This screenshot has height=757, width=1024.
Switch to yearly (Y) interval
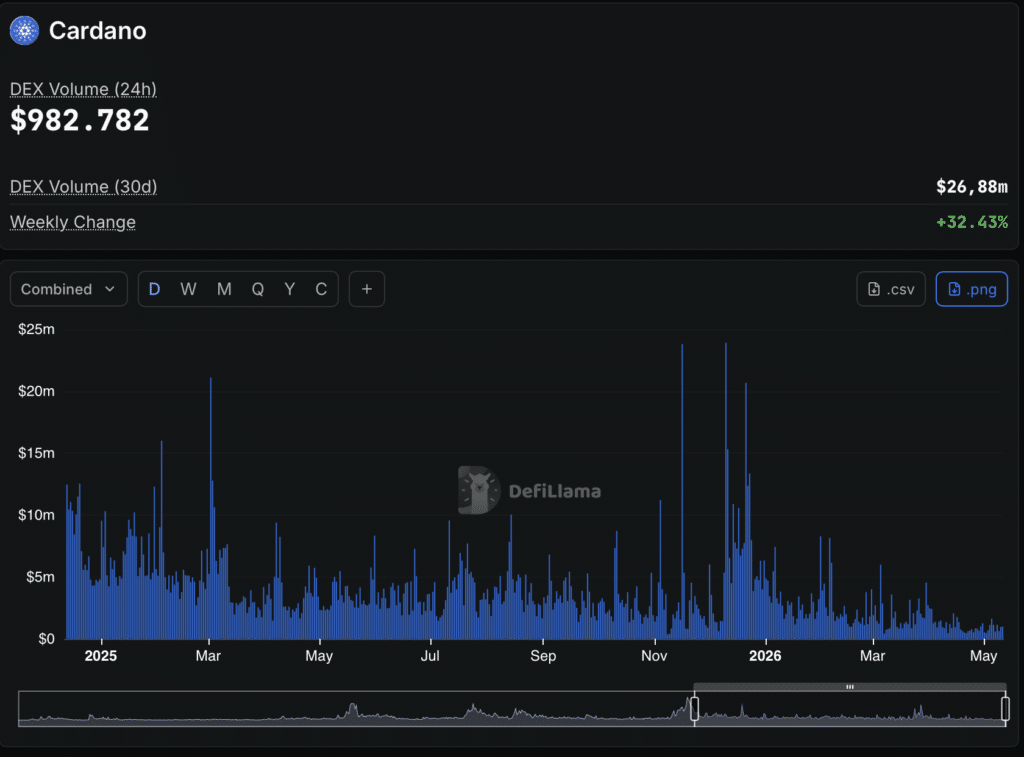289,289
